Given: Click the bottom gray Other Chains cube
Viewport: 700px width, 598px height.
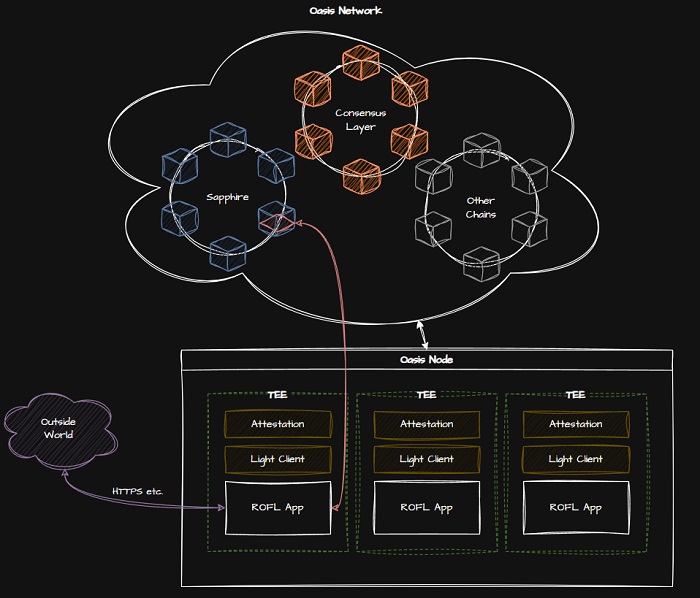Looking at the screenshot, I should coord(482,264).
